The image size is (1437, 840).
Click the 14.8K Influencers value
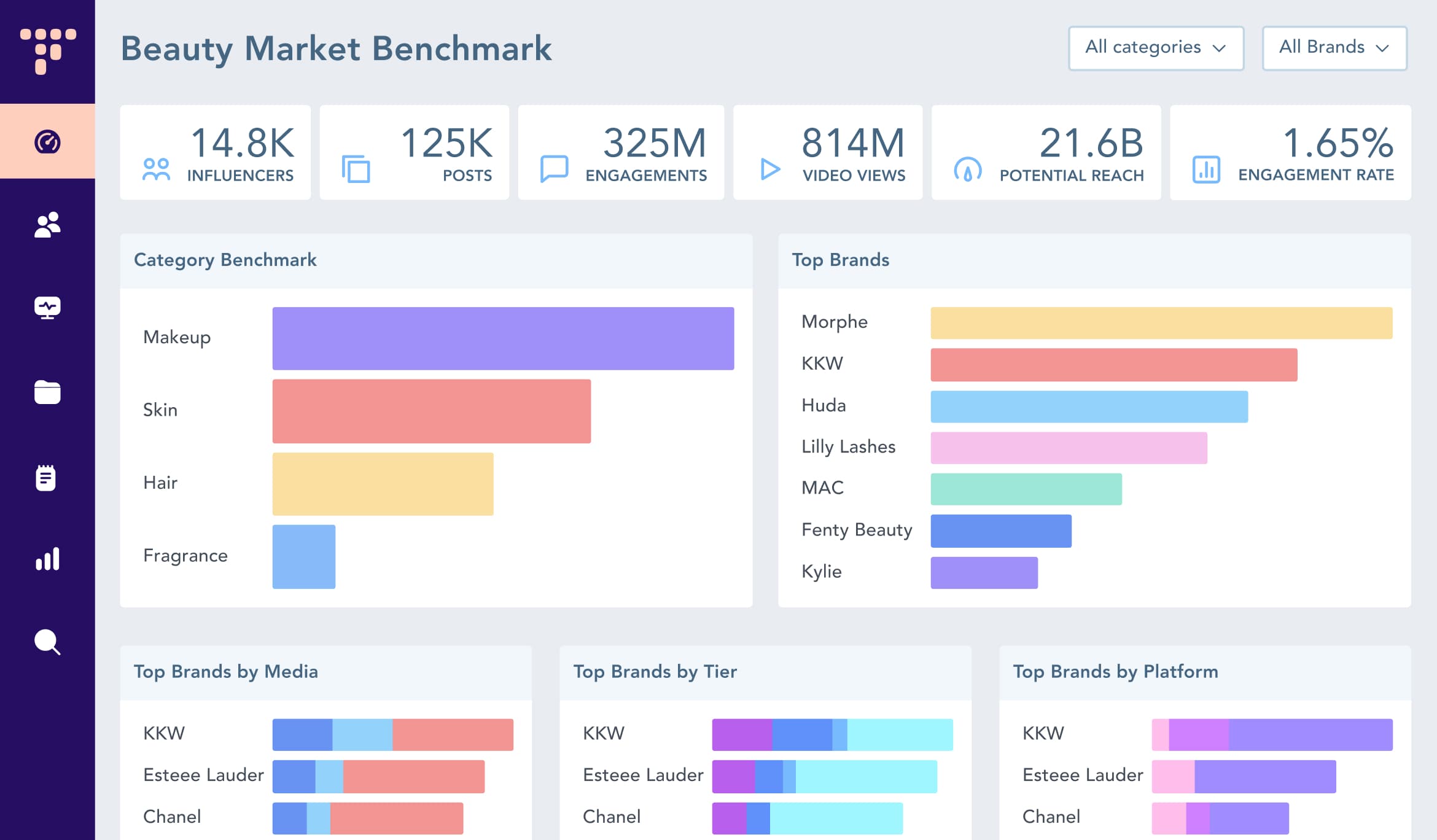tap(243, 143)
